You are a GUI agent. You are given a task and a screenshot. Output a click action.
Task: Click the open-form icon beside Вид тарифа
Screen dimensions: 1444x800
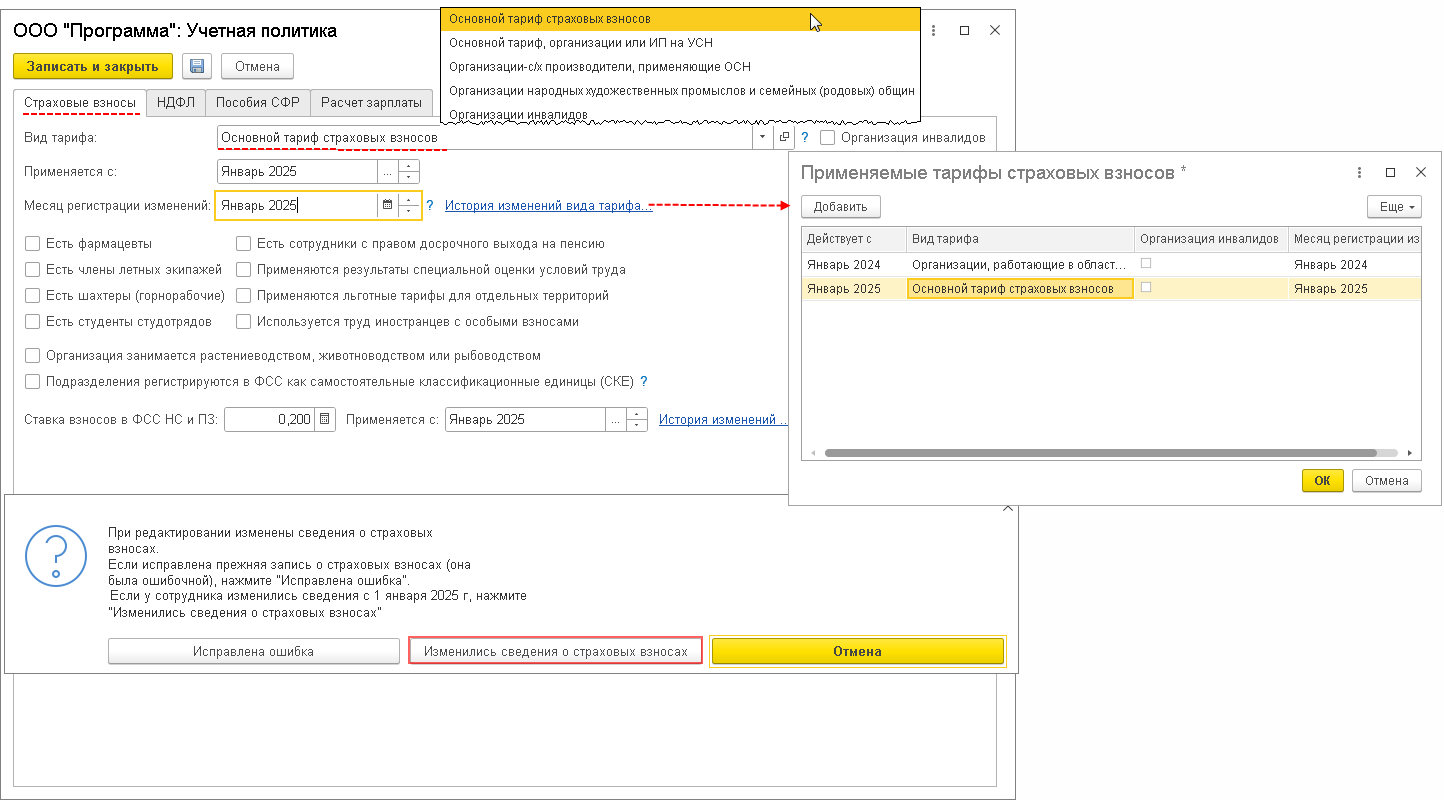(785, 137)
